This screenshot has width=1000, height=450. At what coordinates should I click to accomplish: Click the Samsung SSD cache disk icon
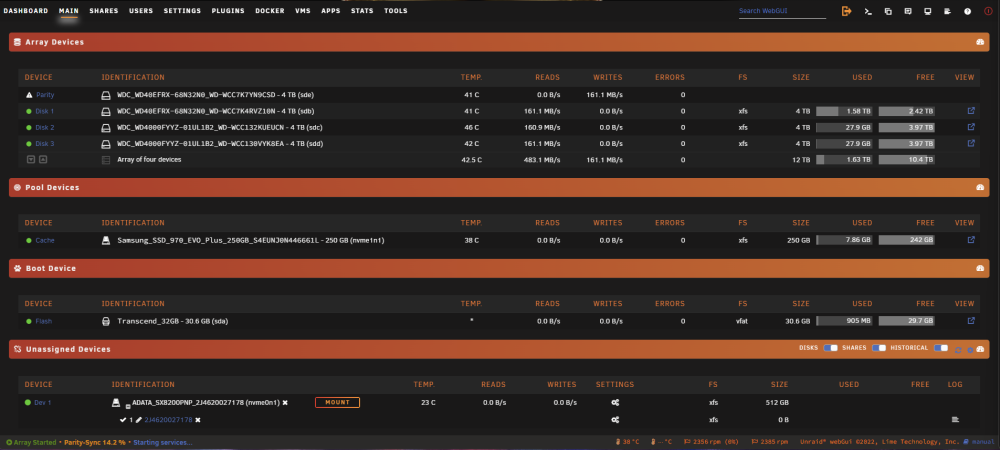(107, 240)
